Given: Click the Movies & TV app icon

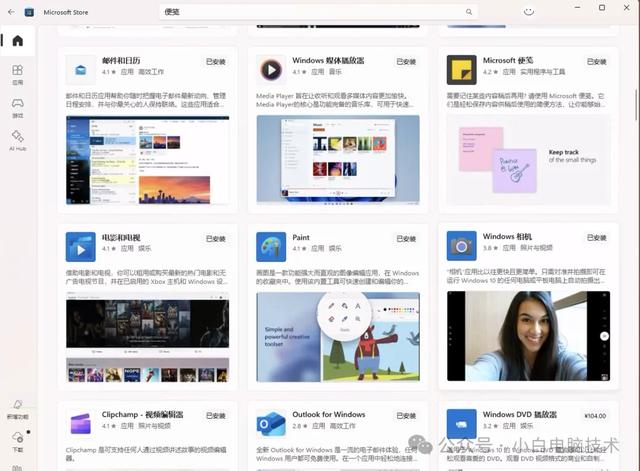Looking at the screenshot, I should (80, 247).
